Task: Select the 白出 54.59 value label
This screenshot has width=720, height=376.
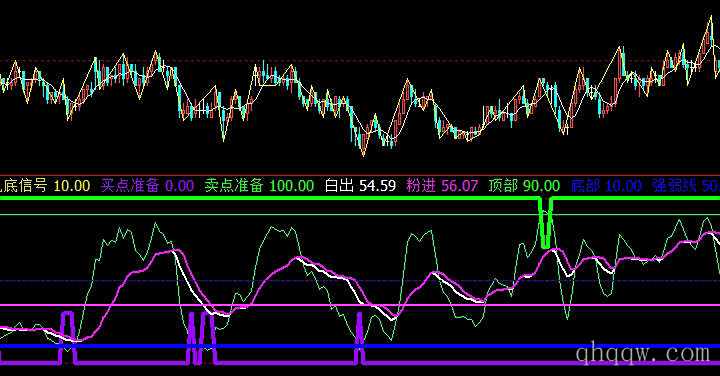Action: coord(360,185)
